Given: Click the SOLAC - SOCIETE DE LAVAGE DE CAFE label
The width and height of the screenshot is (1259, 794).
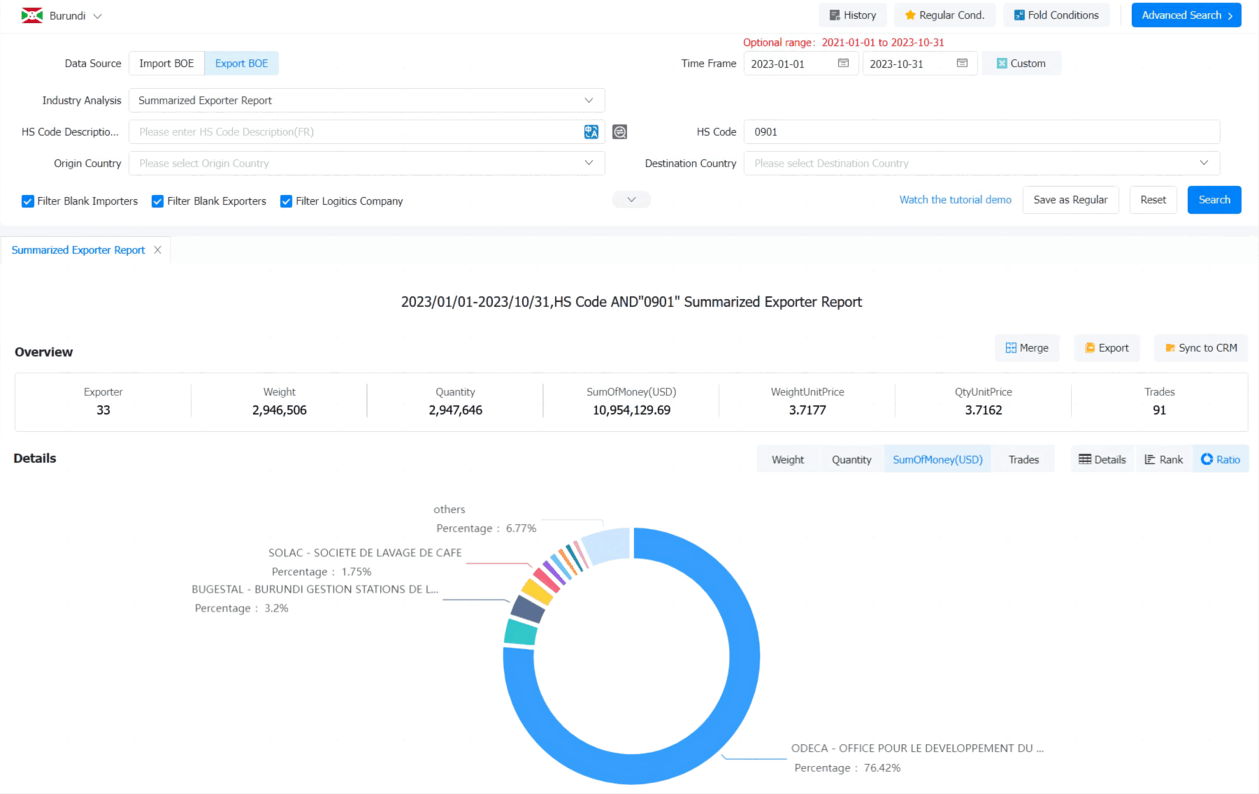Looking at the screenshot, I should [365, 553].
